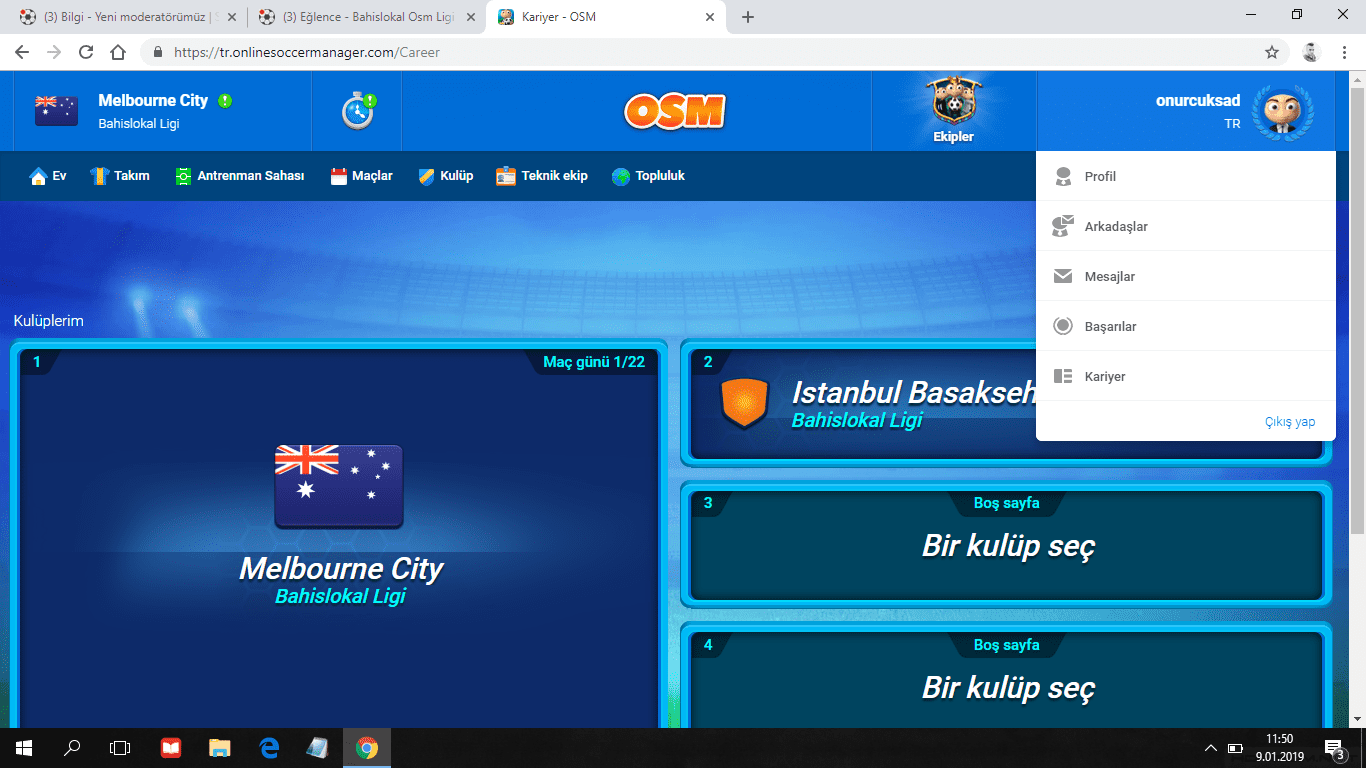Open the Kulüp menu

coord(446,176)
